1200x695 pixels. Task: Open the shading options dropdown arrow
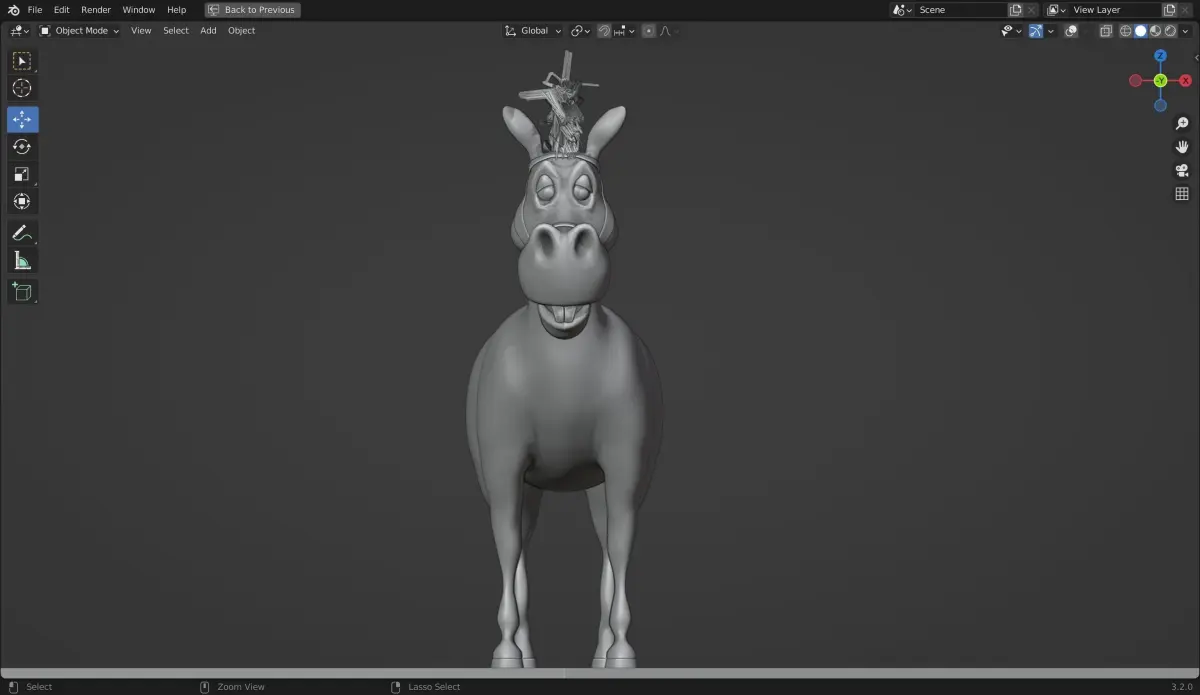click(x=1185, y=31)
